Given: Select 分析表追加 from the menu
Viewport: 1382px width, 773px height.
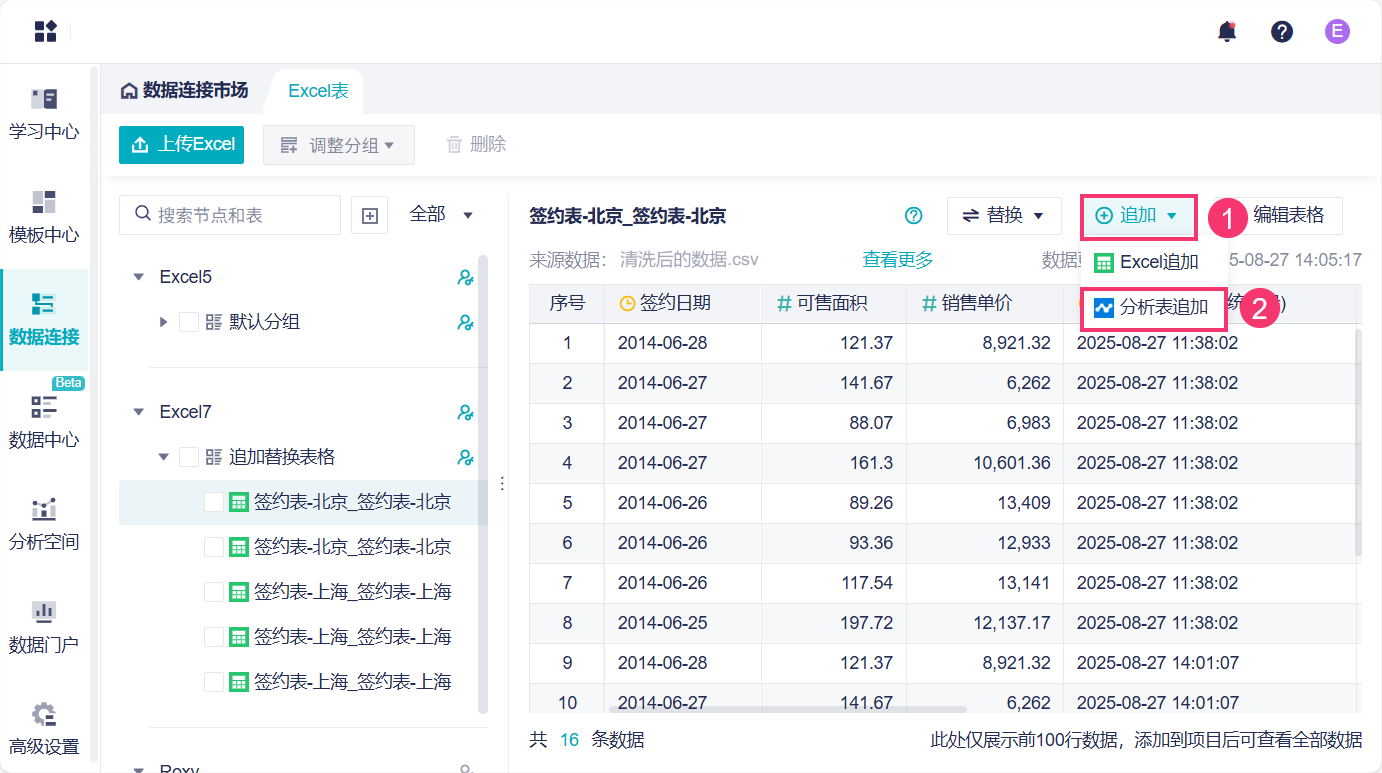Looking at the screenshot, I should point(1154,308).
